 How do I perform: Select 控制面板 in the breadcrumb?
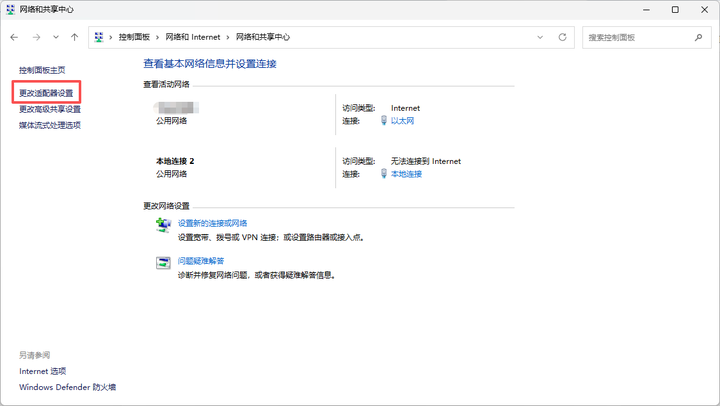point(134,37)
